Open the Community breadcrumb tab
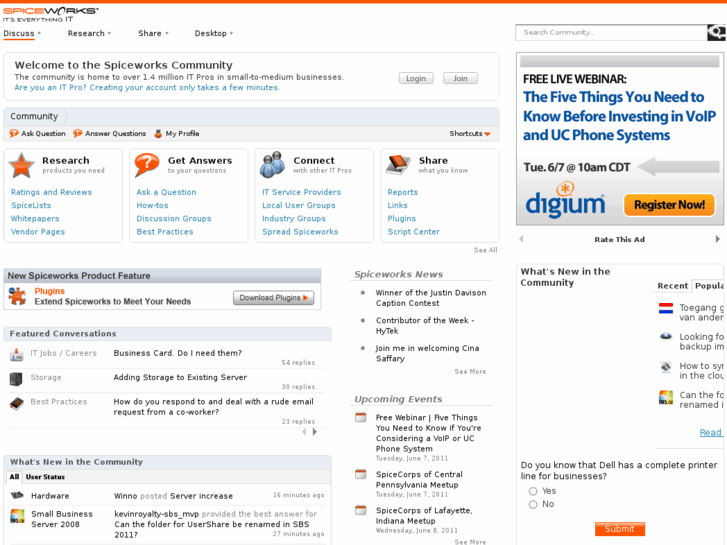This screenshot has width=727, height=545. pyautogui.click(x=34, y=116)
